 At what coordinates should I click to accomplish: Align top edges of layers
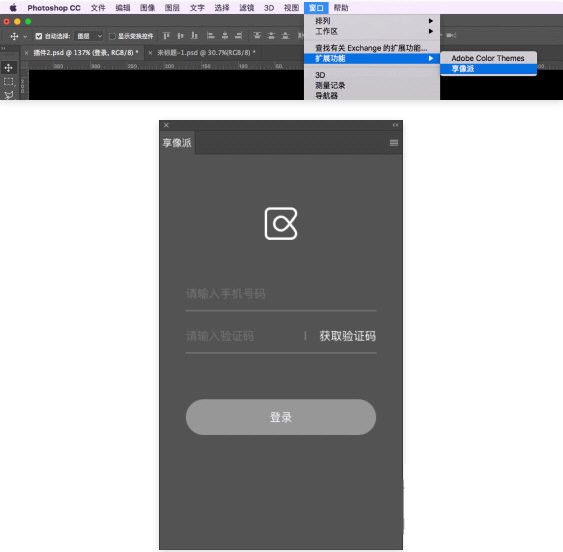(x=166, y=36)
